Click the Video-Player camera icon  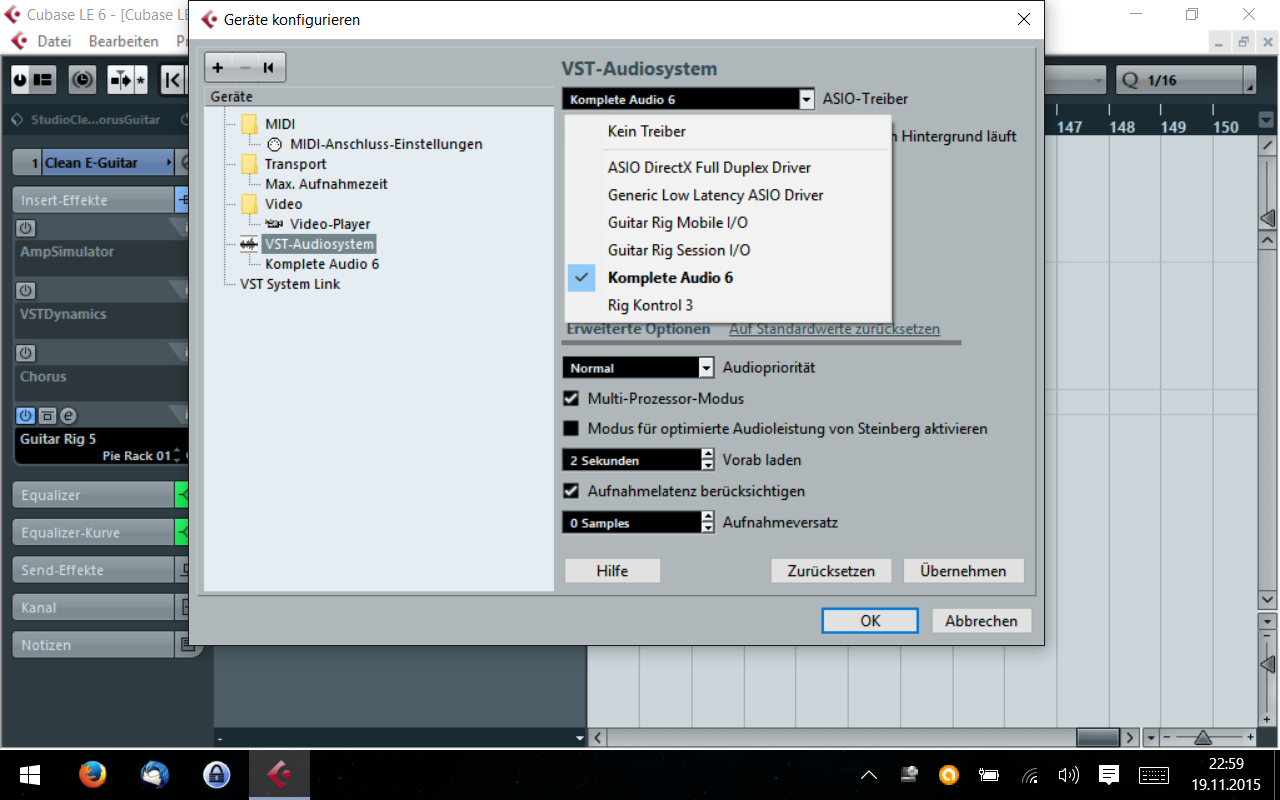pos(274,224)
